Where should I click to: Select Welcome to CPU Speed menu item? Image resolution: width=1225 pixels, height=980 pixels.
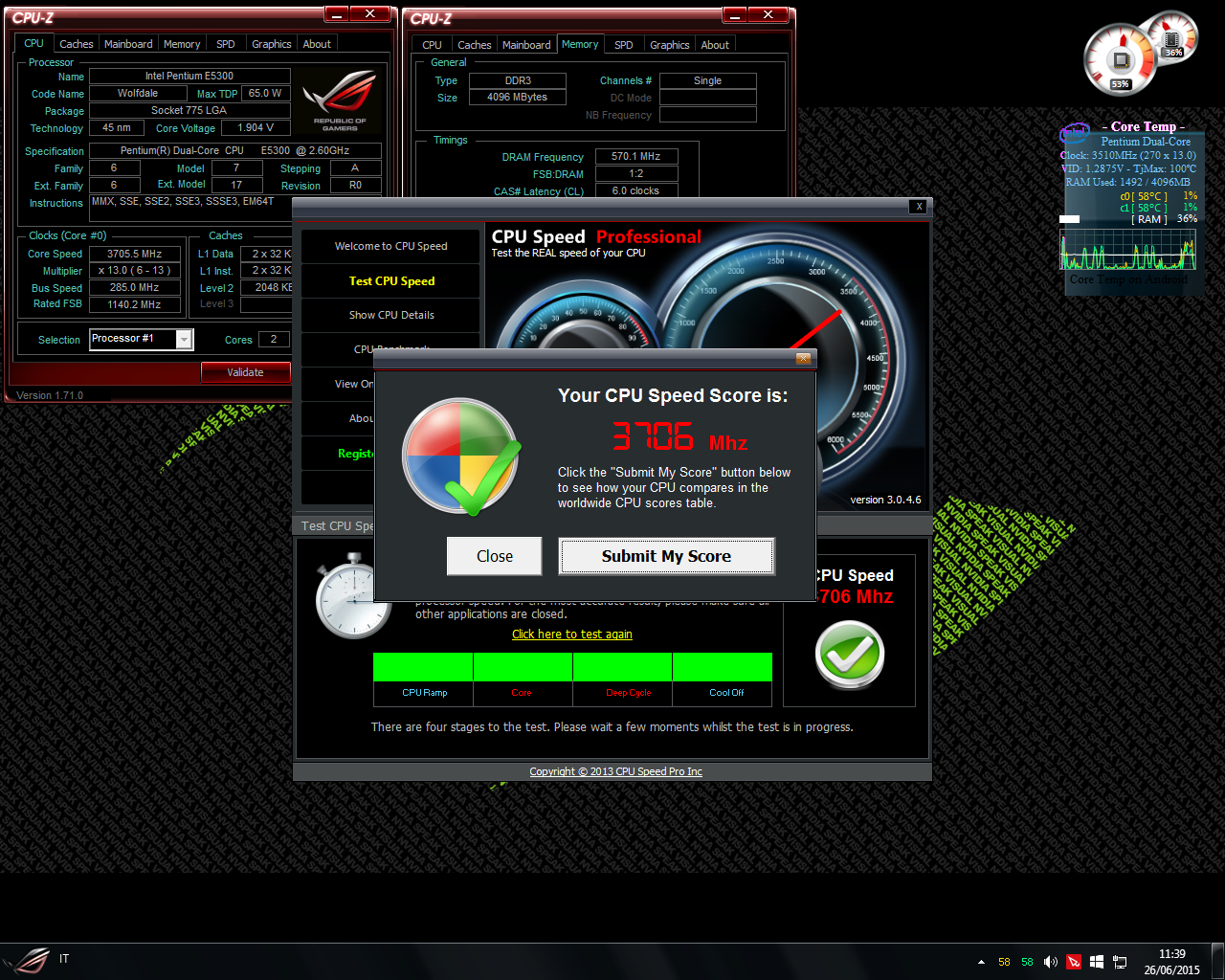390,246
